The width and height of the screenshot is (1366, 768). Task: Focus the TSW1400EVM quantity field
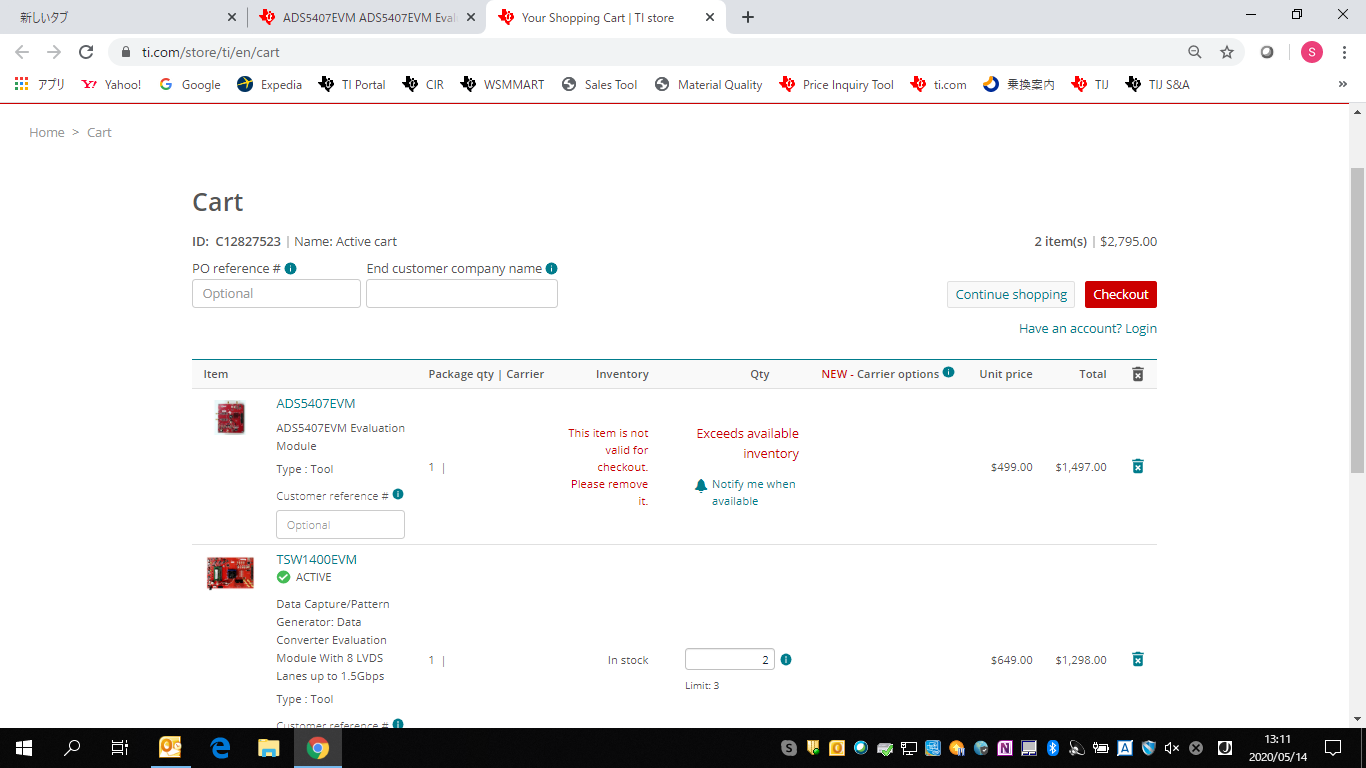(730, 659)
